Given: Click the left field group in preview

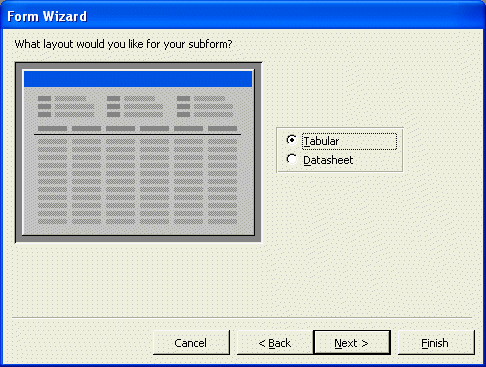Looking at the screenshot, I should tap(66, 106).
